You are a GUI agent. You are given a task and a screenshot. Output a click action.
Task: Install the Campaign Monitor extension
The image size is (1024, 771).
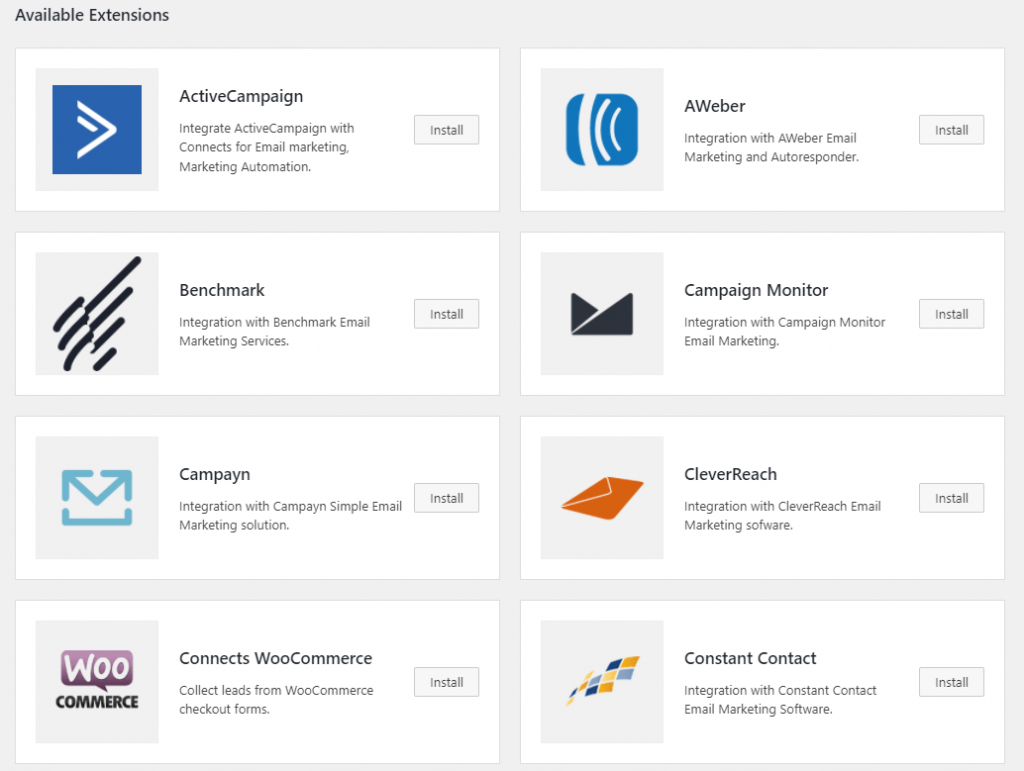pos(951,313)
